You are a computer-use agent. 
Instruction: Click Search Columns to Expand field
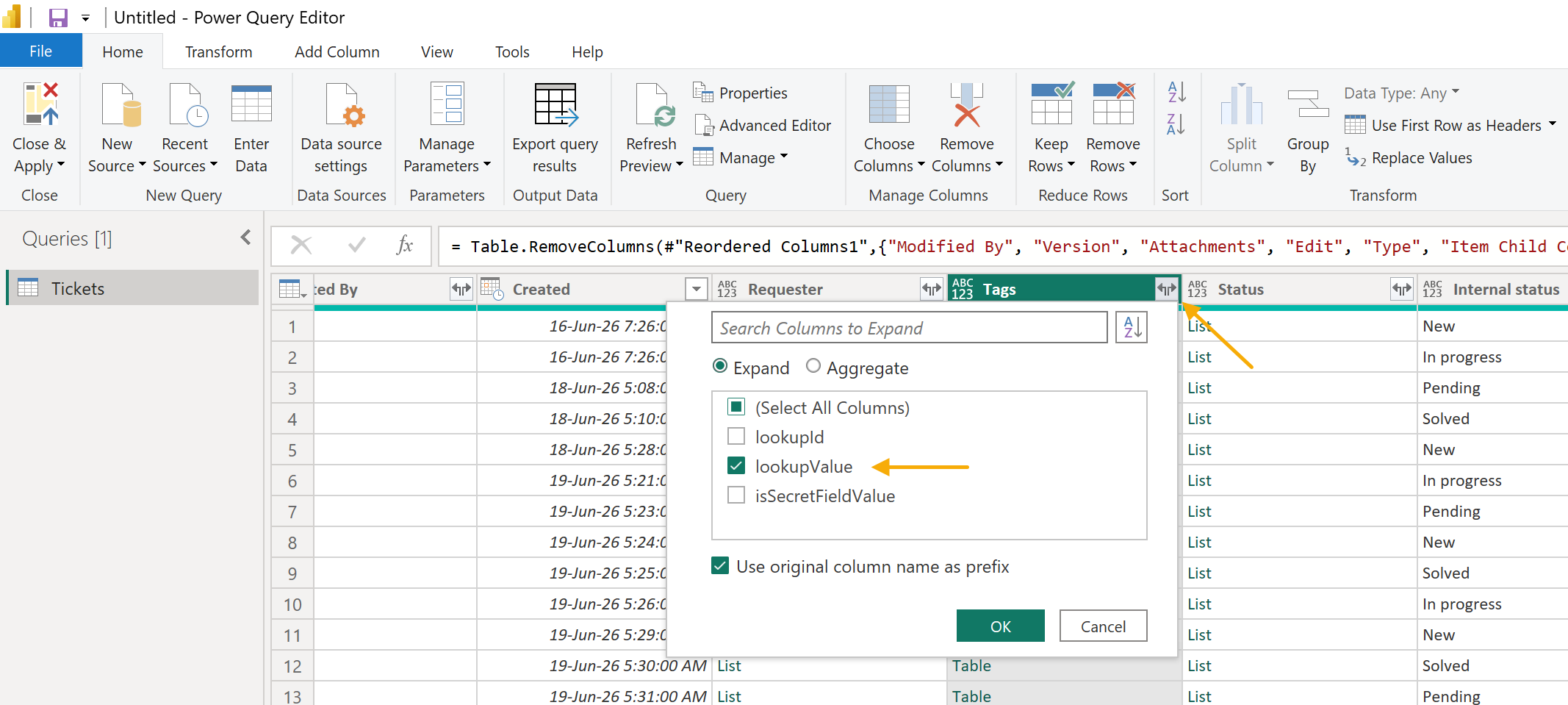pyautogui.click(x=909, y=328)
